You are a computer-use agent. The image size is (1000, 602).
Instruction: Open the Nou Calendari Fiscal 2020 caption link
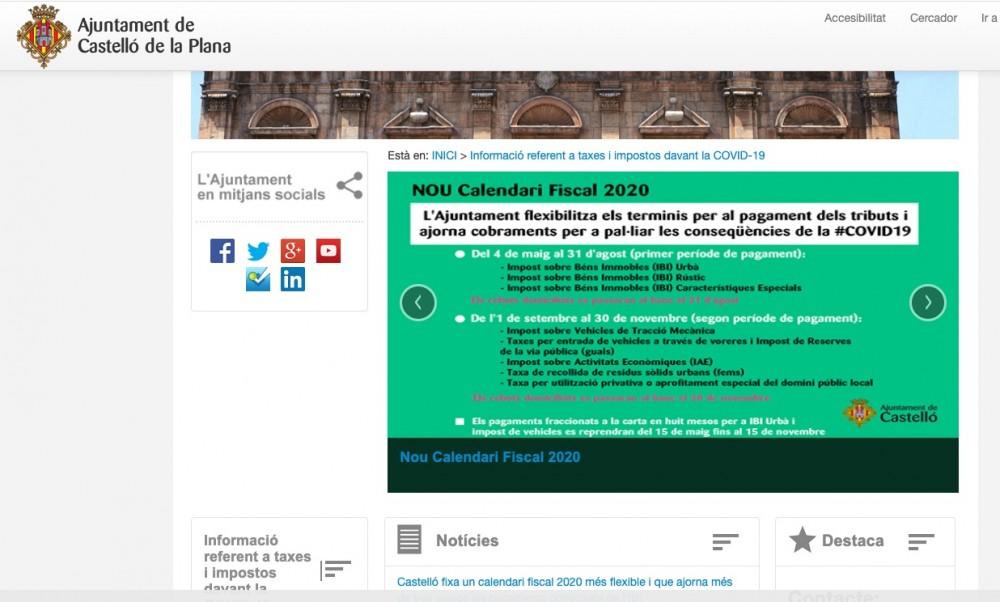pyautogui.click(x=490, y=457)
